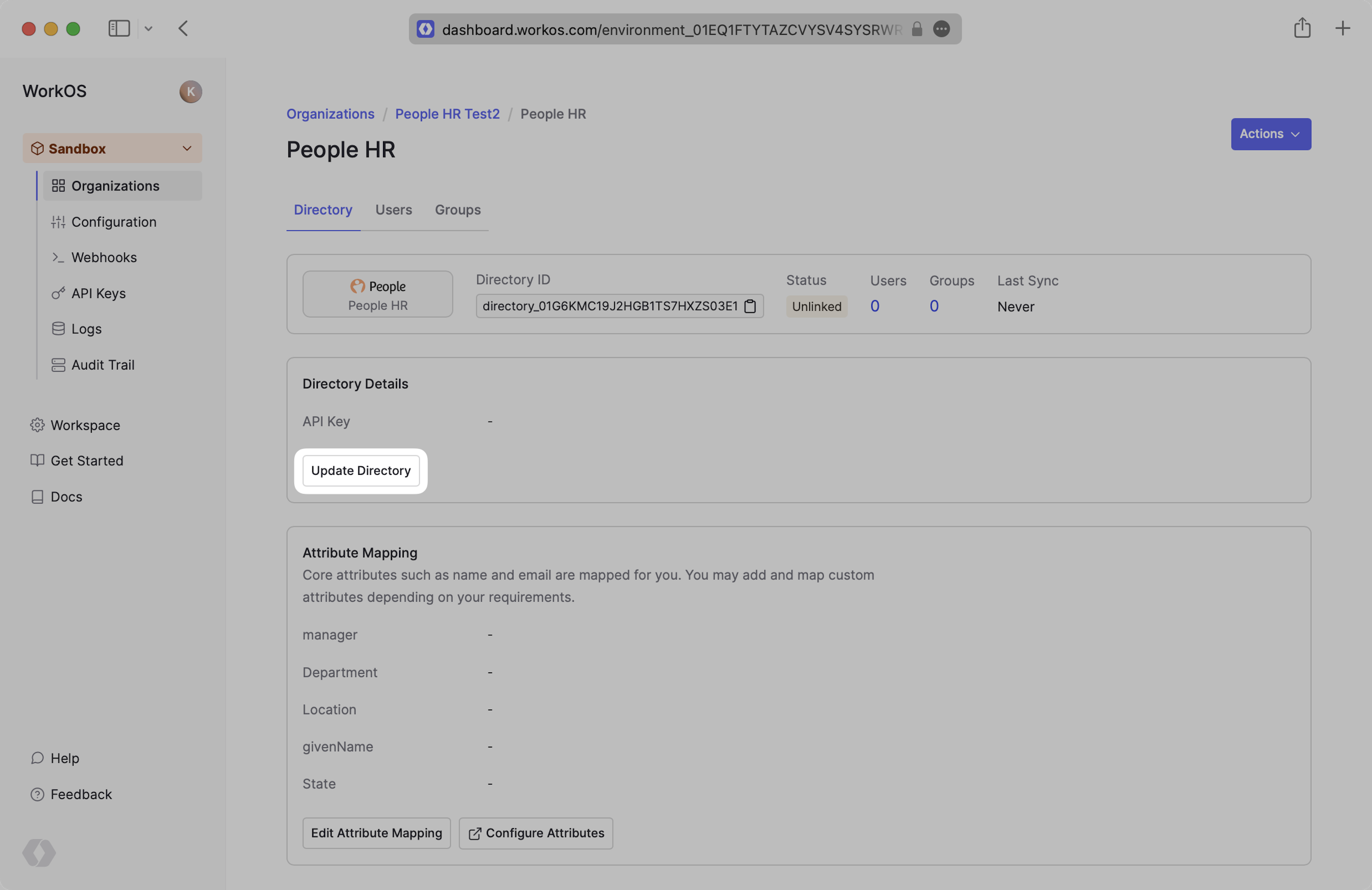Open API Keys in the sidebar
This screenshot has height=890, width=1372.
click(98, 293)
